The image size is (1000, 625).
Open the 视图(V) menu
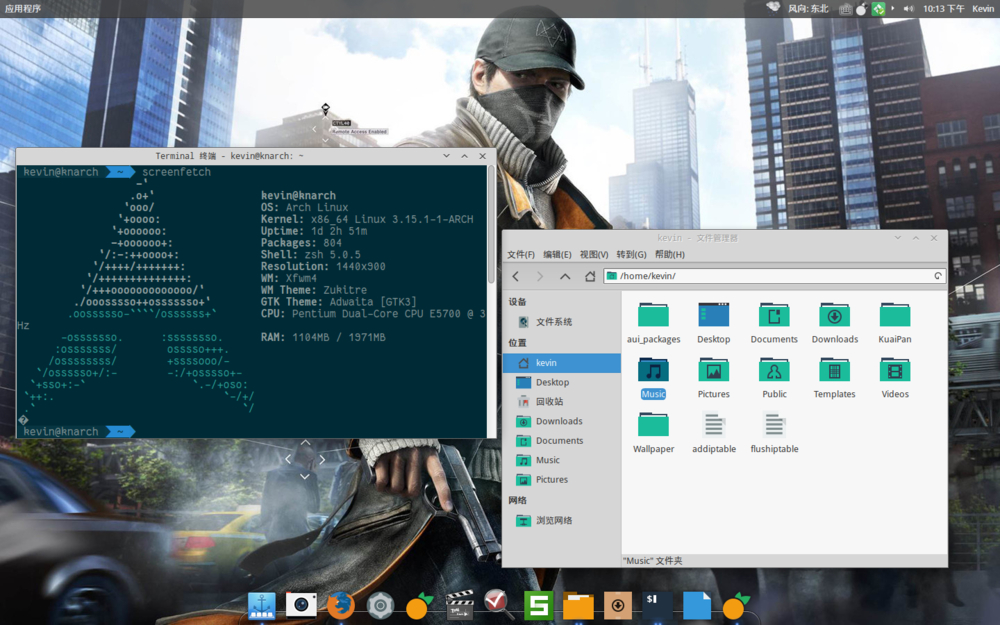[594, 255]
